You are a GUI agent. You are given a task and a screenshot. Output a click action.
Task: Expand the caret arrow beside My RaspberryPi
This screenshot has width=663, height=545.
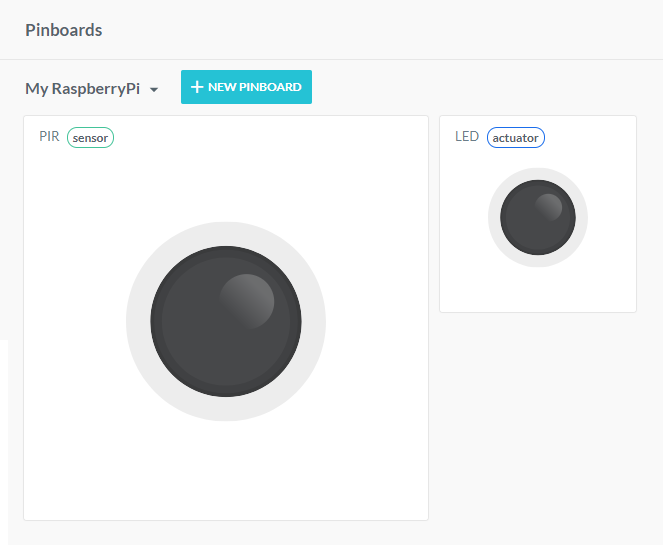click(154, 90)
